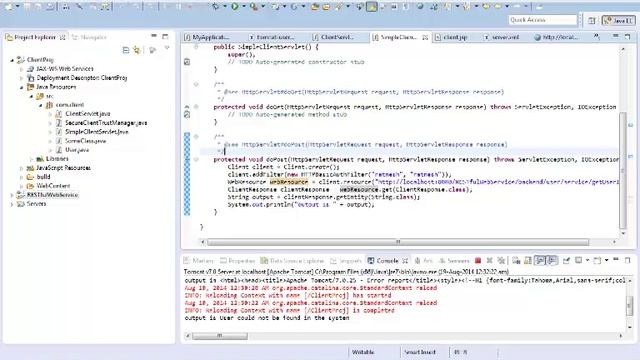This screenshot has height=360, width=640.
Task: Click the Console horizontal scrollbar
Action: click(x=220, y=336)
